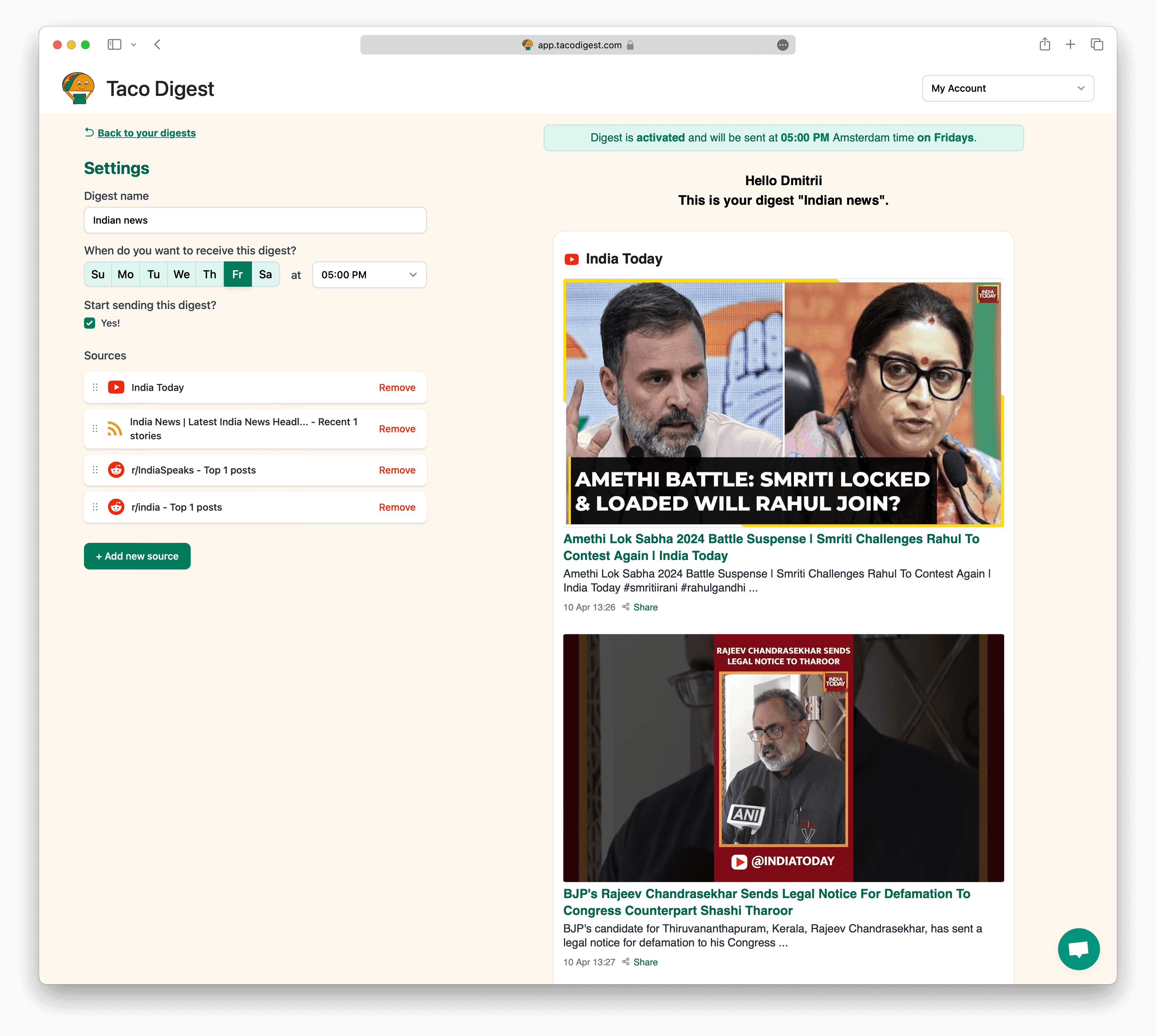Open the Amethi Battle video thumbnail
The height and width of the screenshot is (1036, 1156).
[x=783, y=403]
